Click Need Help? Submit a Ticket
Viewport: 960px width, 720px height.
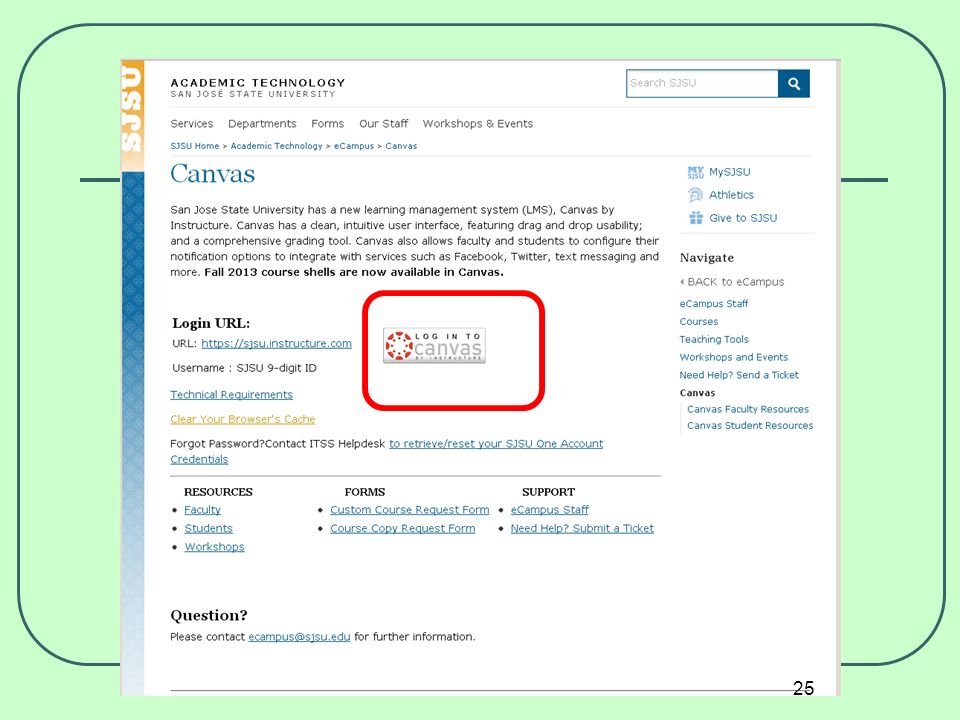click(582, 528)
